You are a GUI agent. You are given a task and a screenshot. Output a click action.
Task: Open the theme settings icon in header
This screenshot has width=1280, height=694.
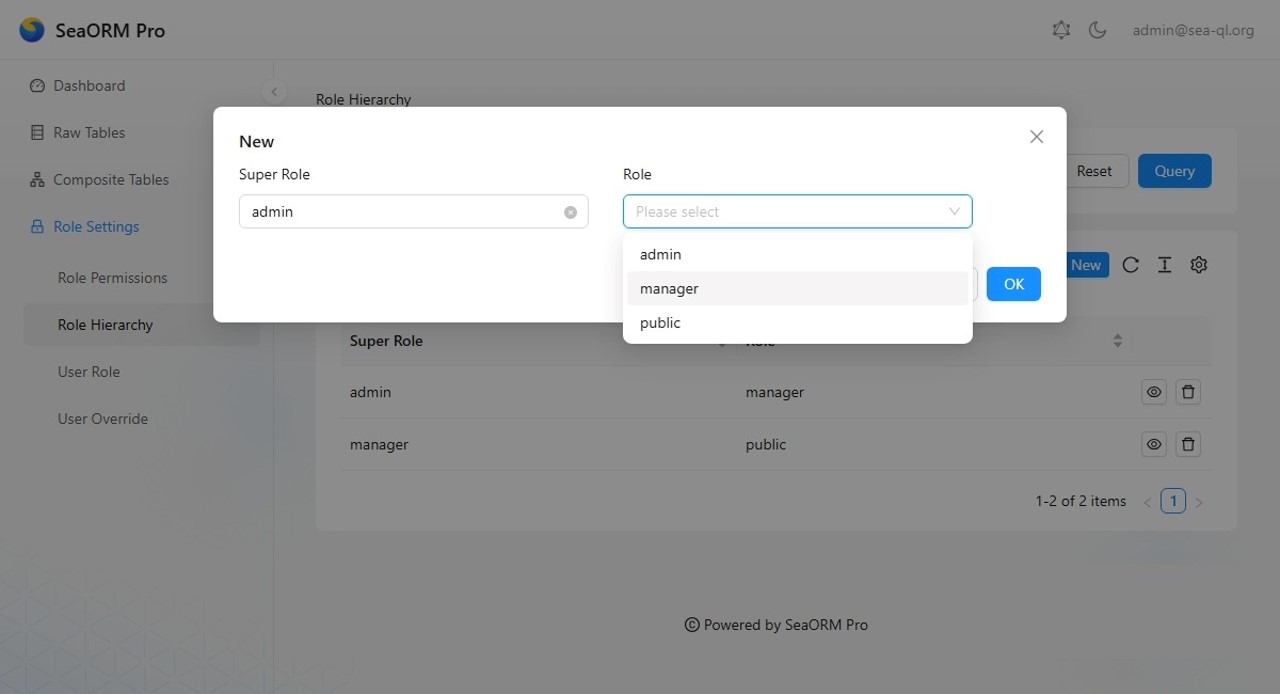coord(1061,30)
